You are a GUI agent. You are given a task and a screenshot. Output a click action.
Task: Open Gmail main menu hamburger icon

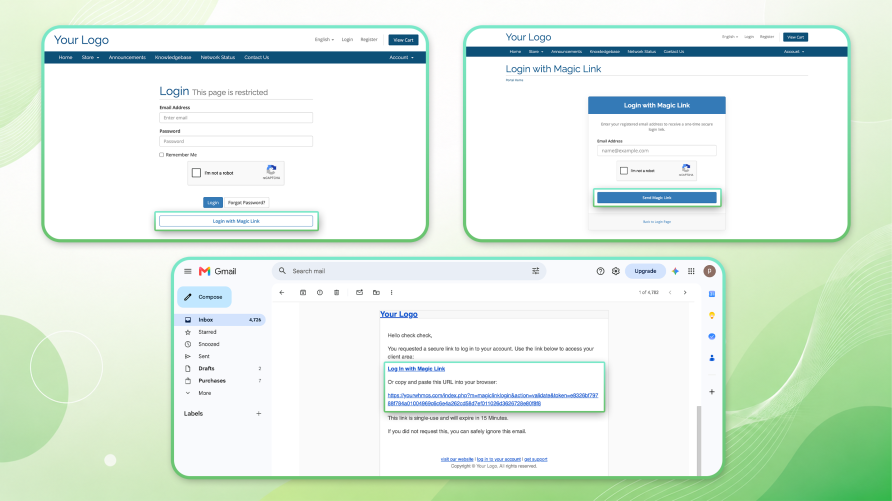point(188,271)
